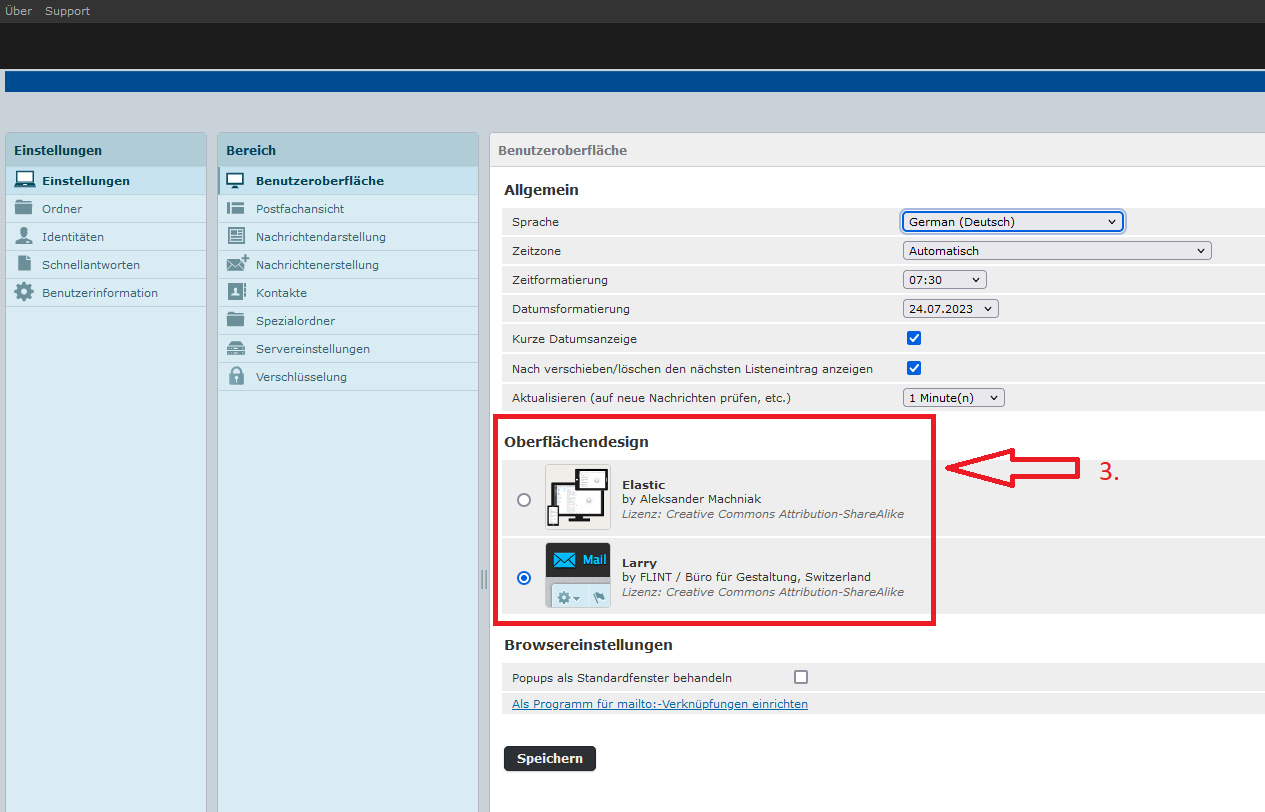
Task: Click the Verschlüsselung padlock icon
Action: pos(236,377)
